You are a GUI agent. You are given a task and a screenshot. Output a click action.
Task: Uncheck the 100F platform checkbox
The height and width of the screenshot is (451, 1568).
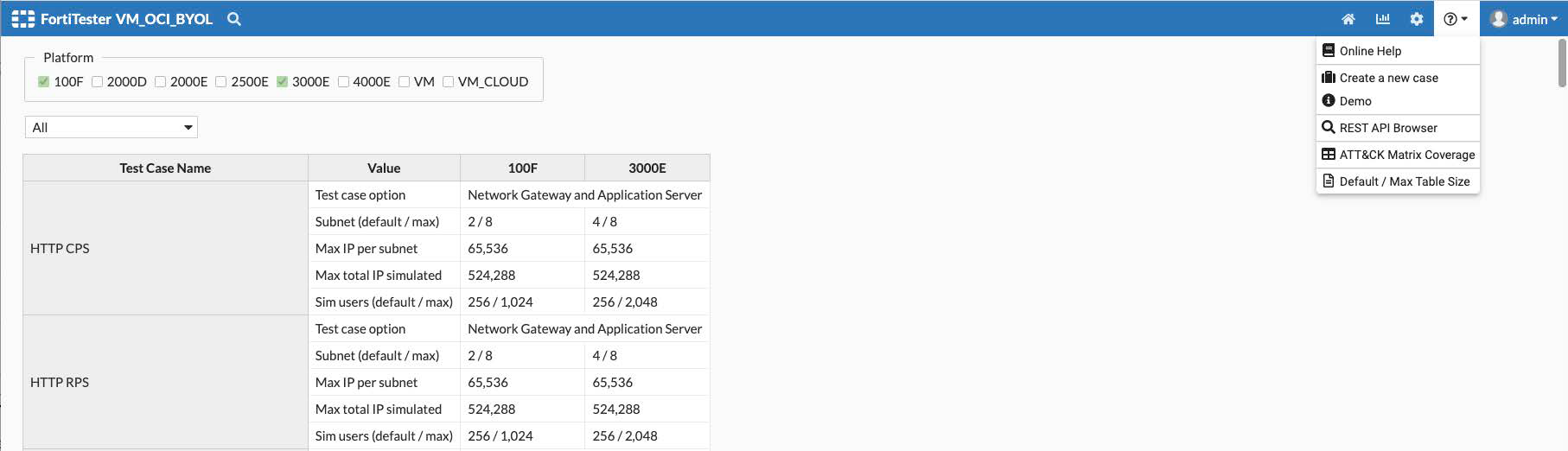coord(44,82)
